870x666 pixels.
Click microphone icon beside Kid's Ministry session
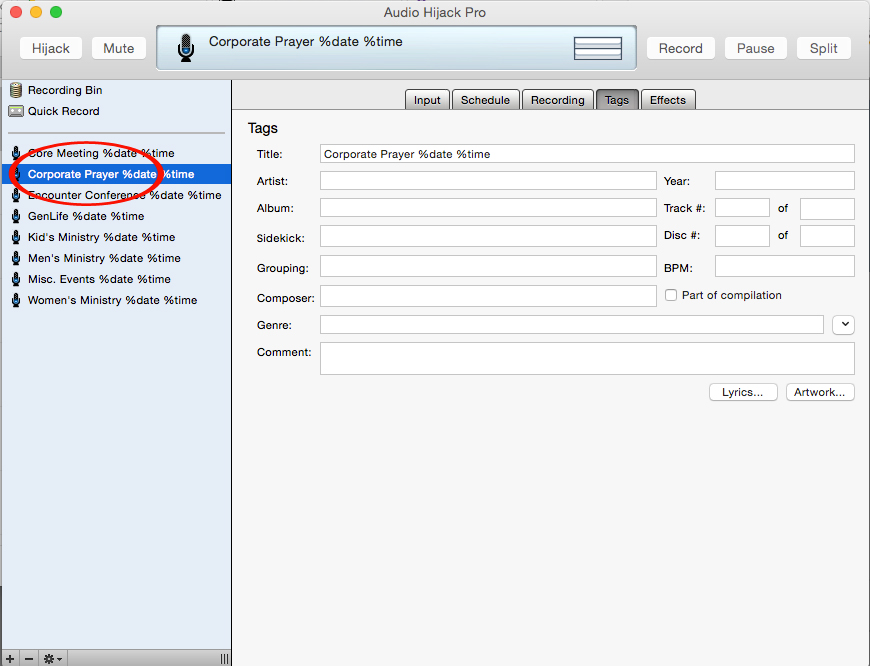[16, 237]
